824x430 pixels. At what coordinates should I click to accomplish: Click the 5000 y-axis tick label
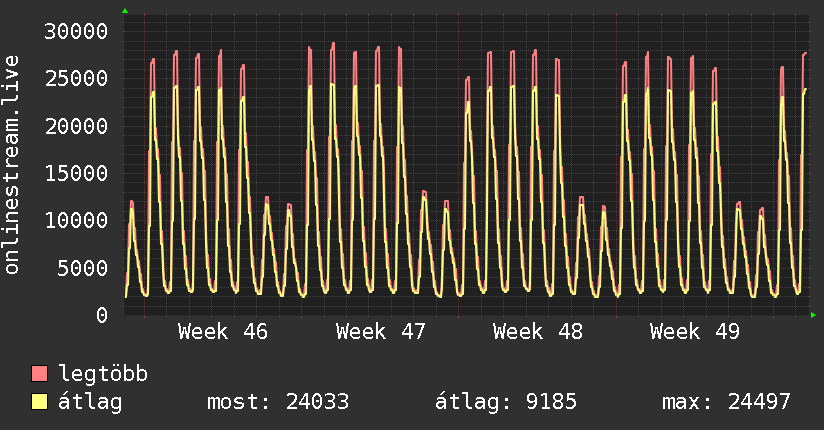click(83, 268)
